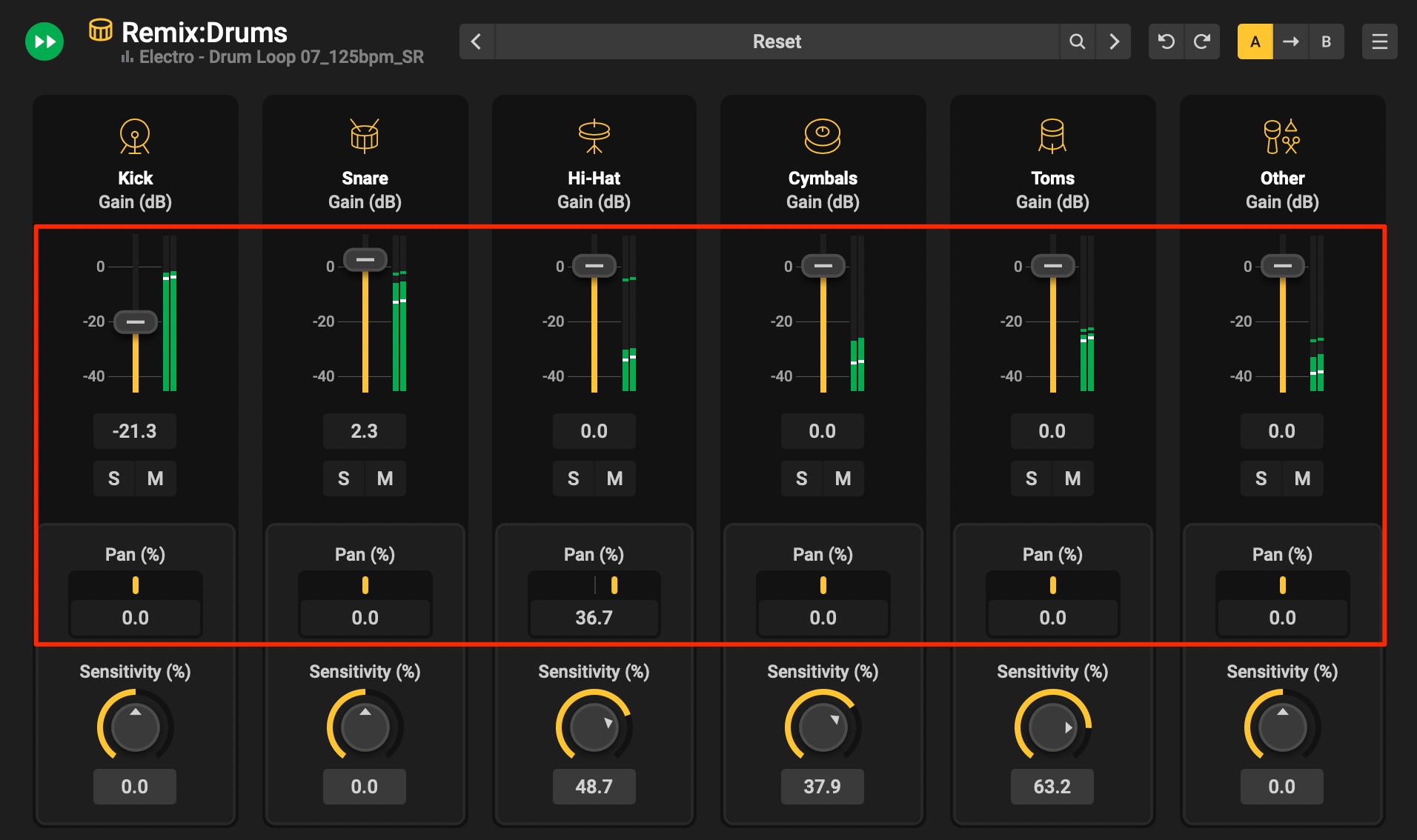Copy state A to B arrow

[1291, 41]
